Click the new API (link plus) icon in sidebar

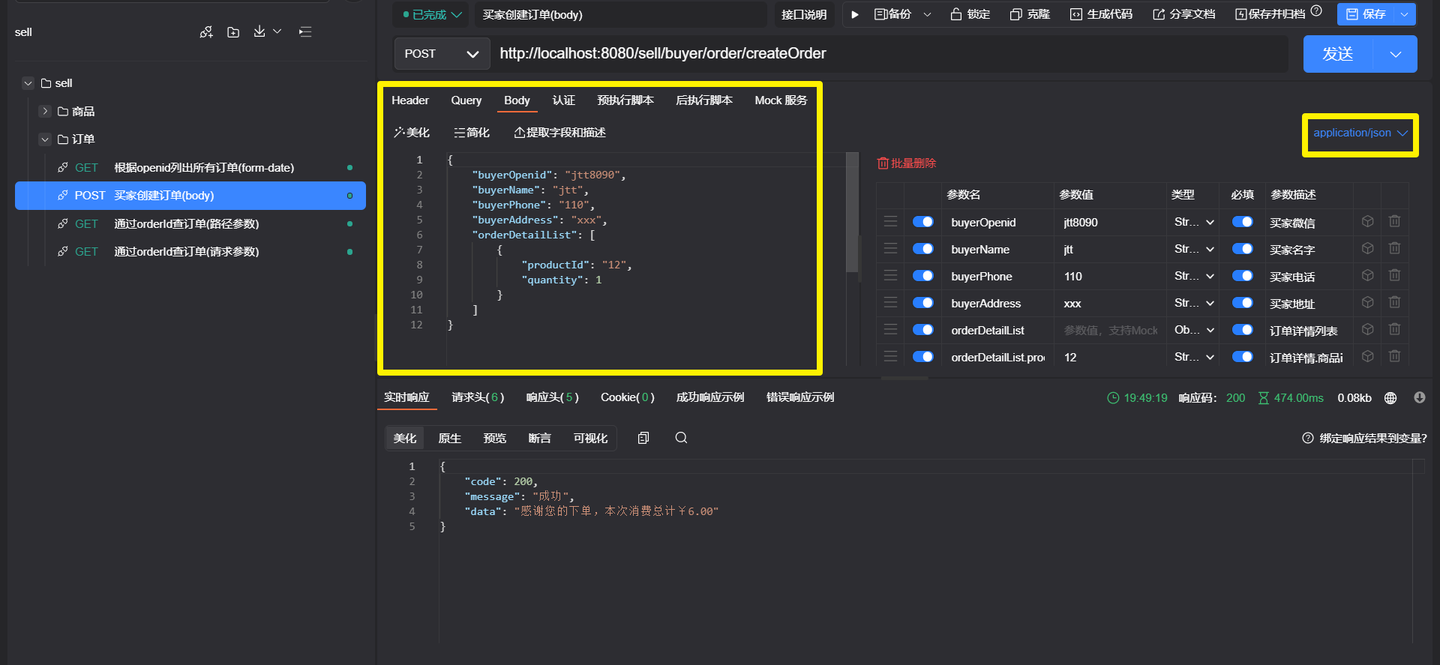(x=206, y=32)
